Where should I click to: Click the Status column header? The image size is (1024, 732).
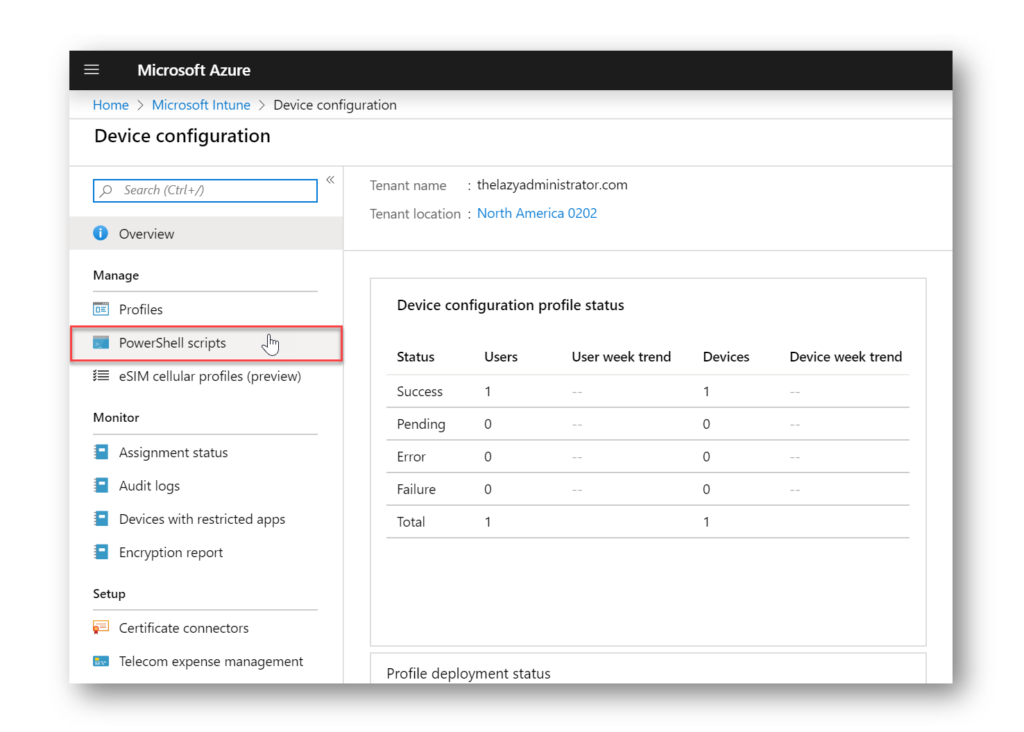415,357
